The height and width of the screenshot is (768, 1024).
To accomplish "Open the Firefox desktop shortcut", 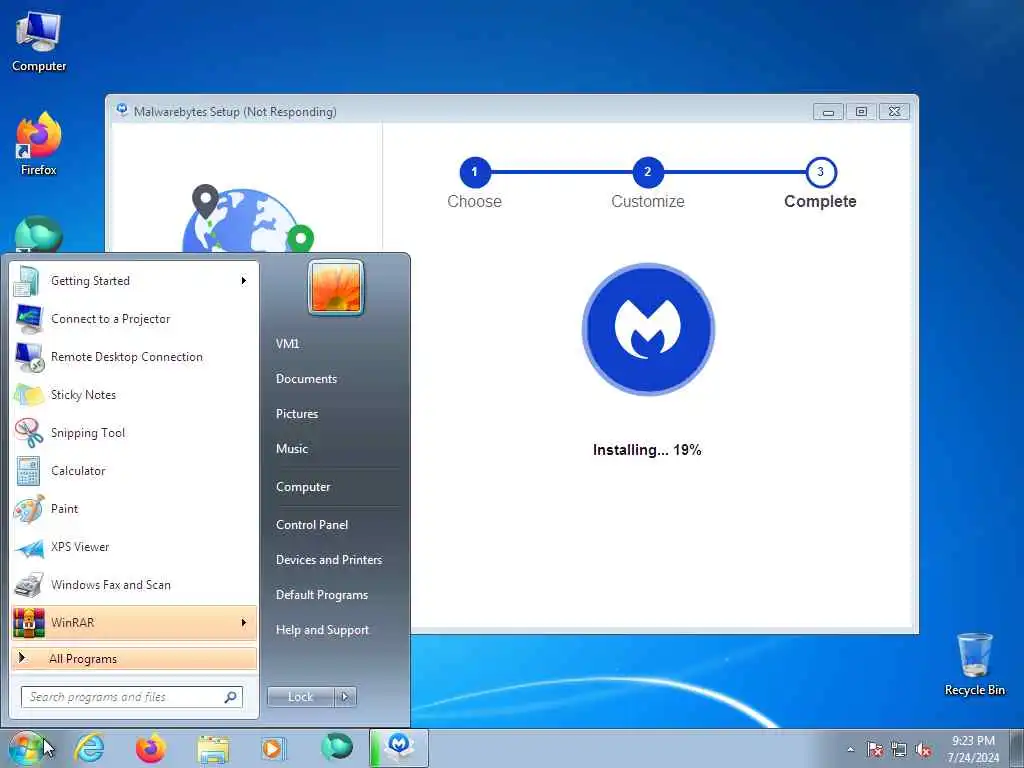I will point(39,144).
